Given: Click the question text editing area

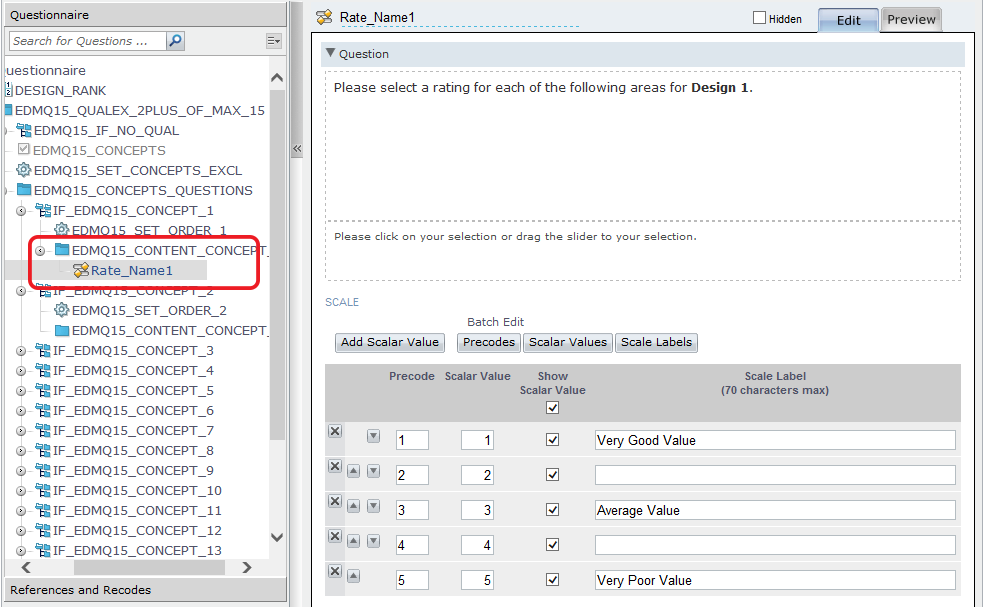Looking at the screenshot, I should pyautogui.click(x=643, y=146).
